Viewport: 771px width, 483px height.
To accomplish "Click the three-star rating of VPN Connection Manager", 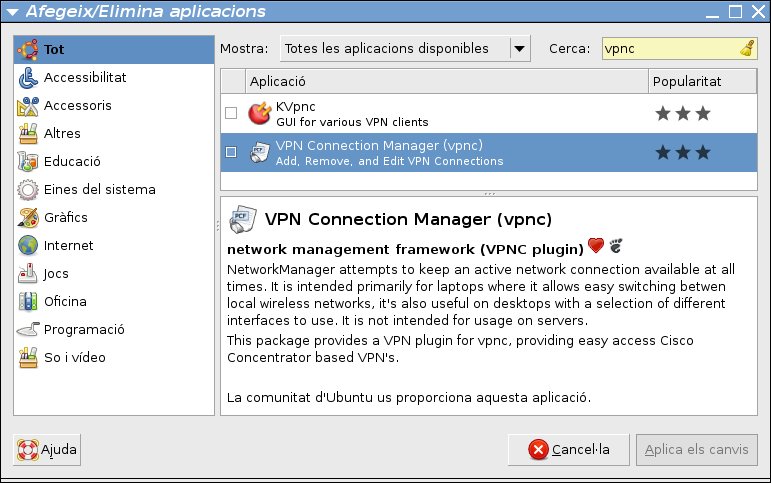I will point(683,152).
